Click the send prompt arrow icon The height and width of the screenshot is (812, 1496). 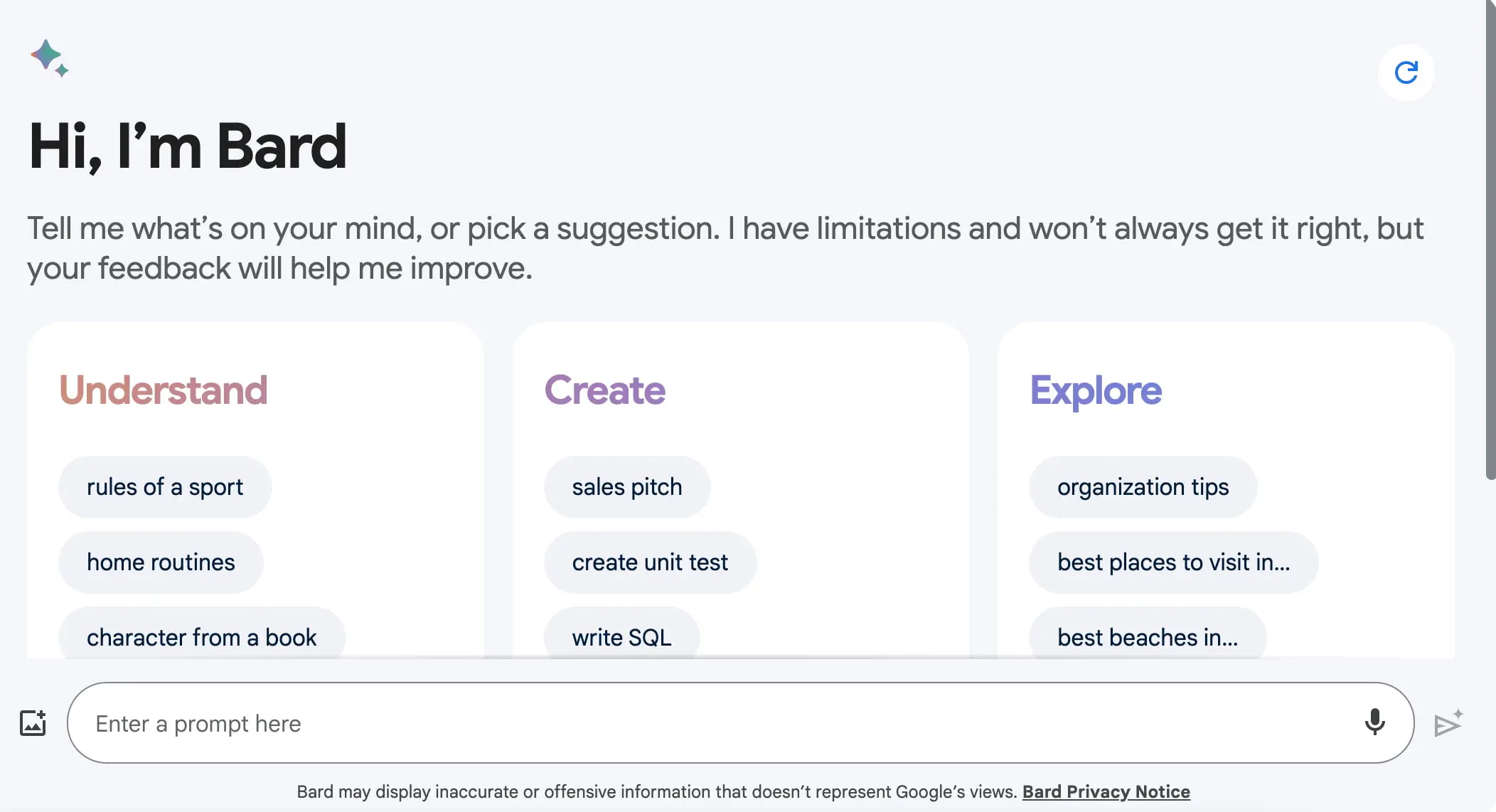(1448, 724)
